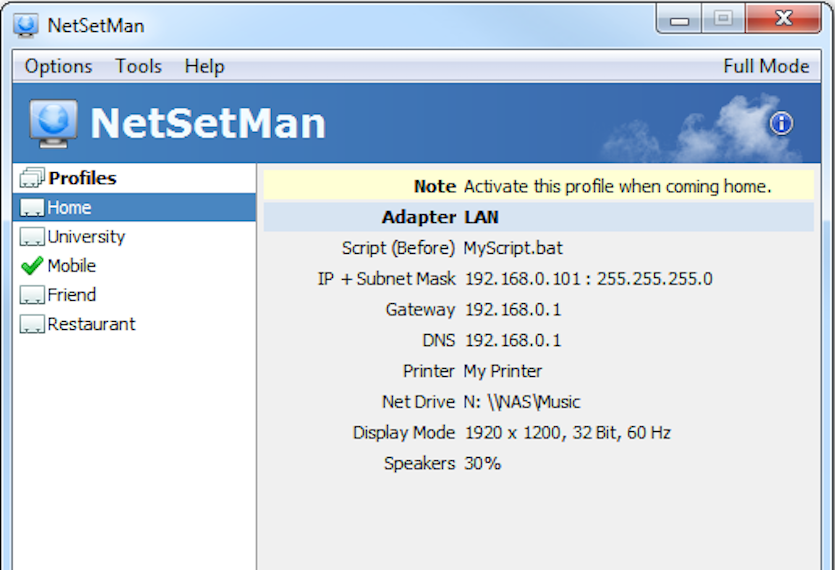Click the 'Net Drive' label

click(419, 402)
